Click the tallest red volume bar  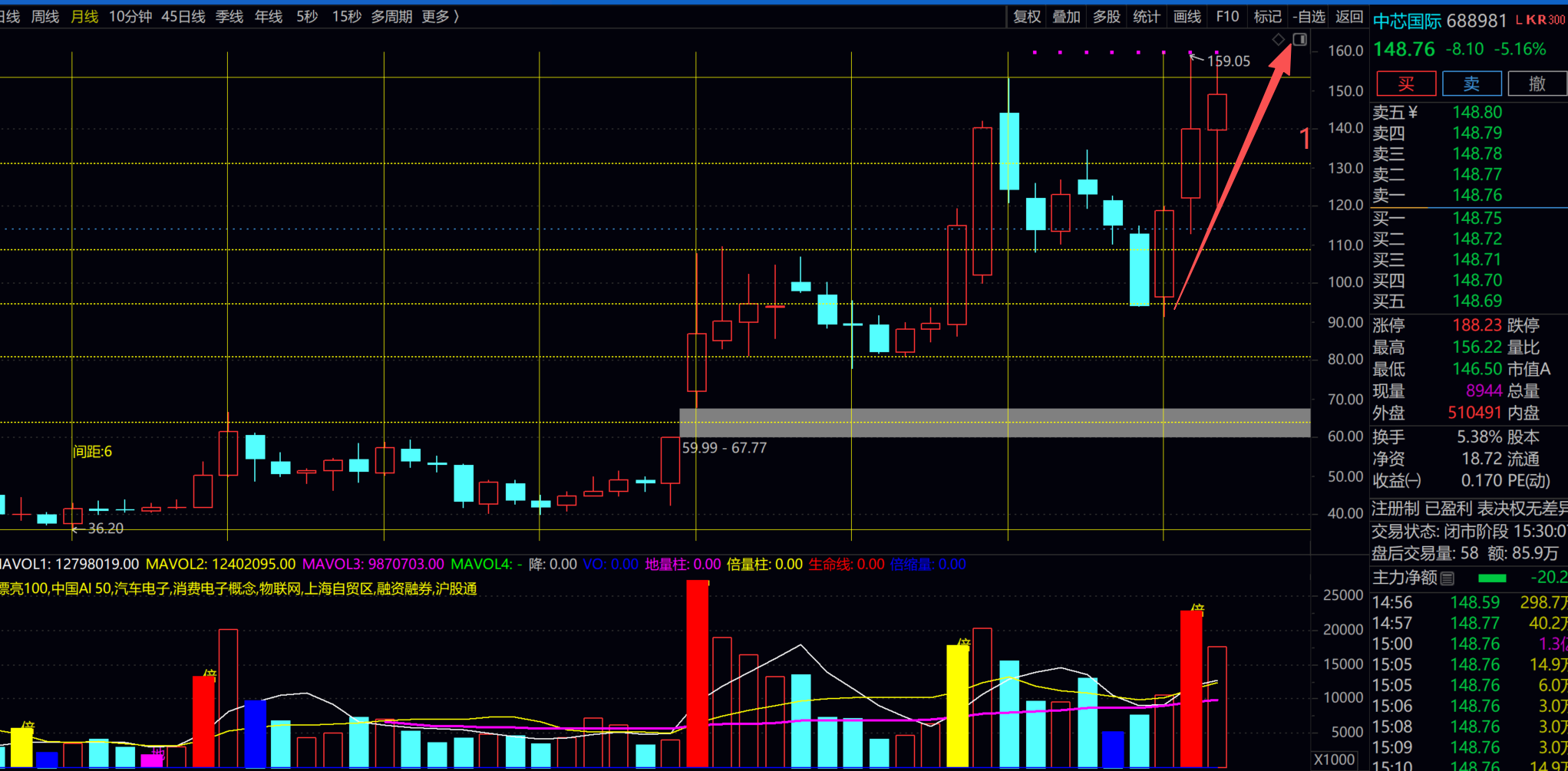[697, 674]
